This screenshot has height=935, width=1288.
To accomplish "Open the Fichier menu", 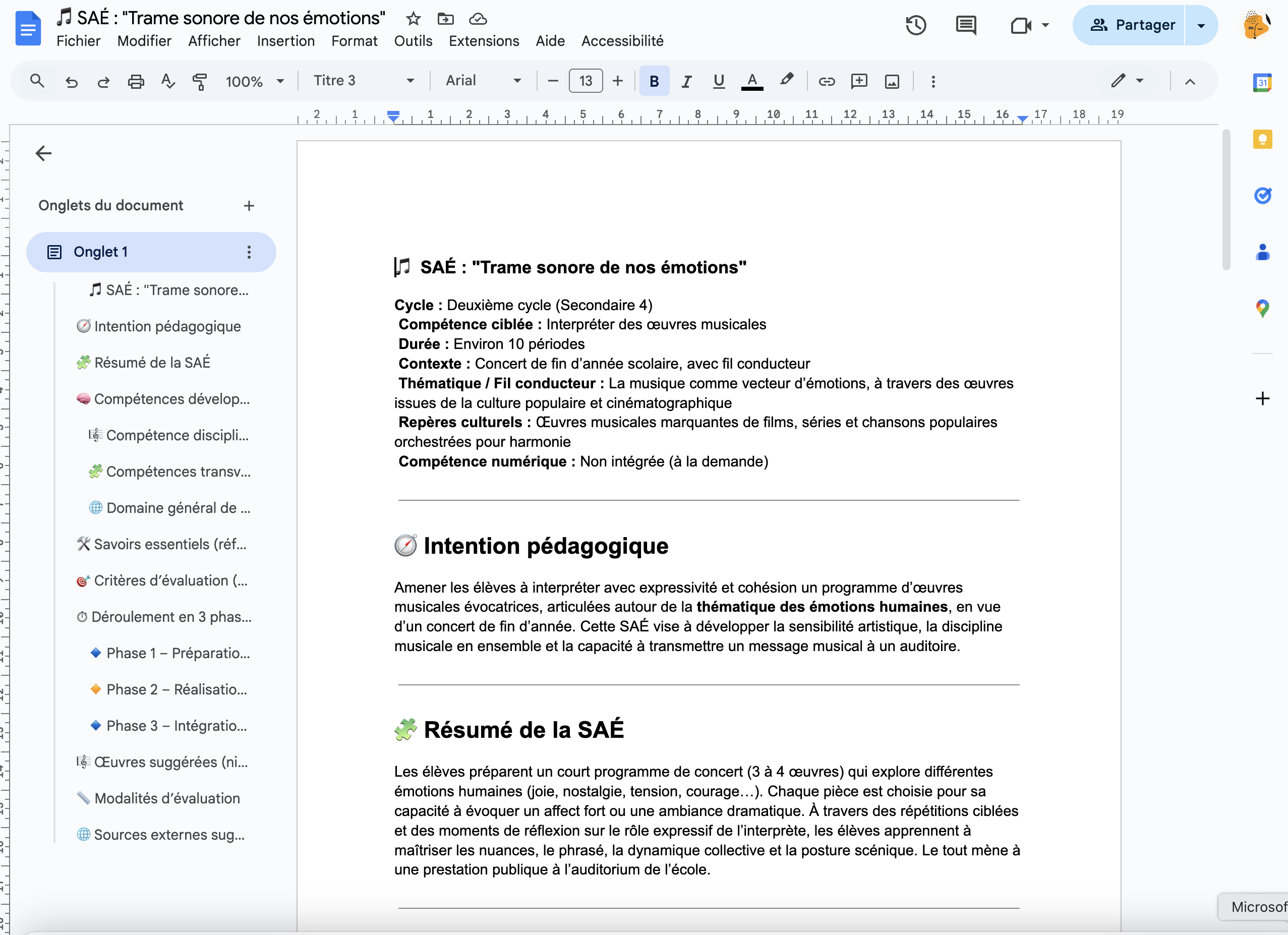I will (78, 41).
